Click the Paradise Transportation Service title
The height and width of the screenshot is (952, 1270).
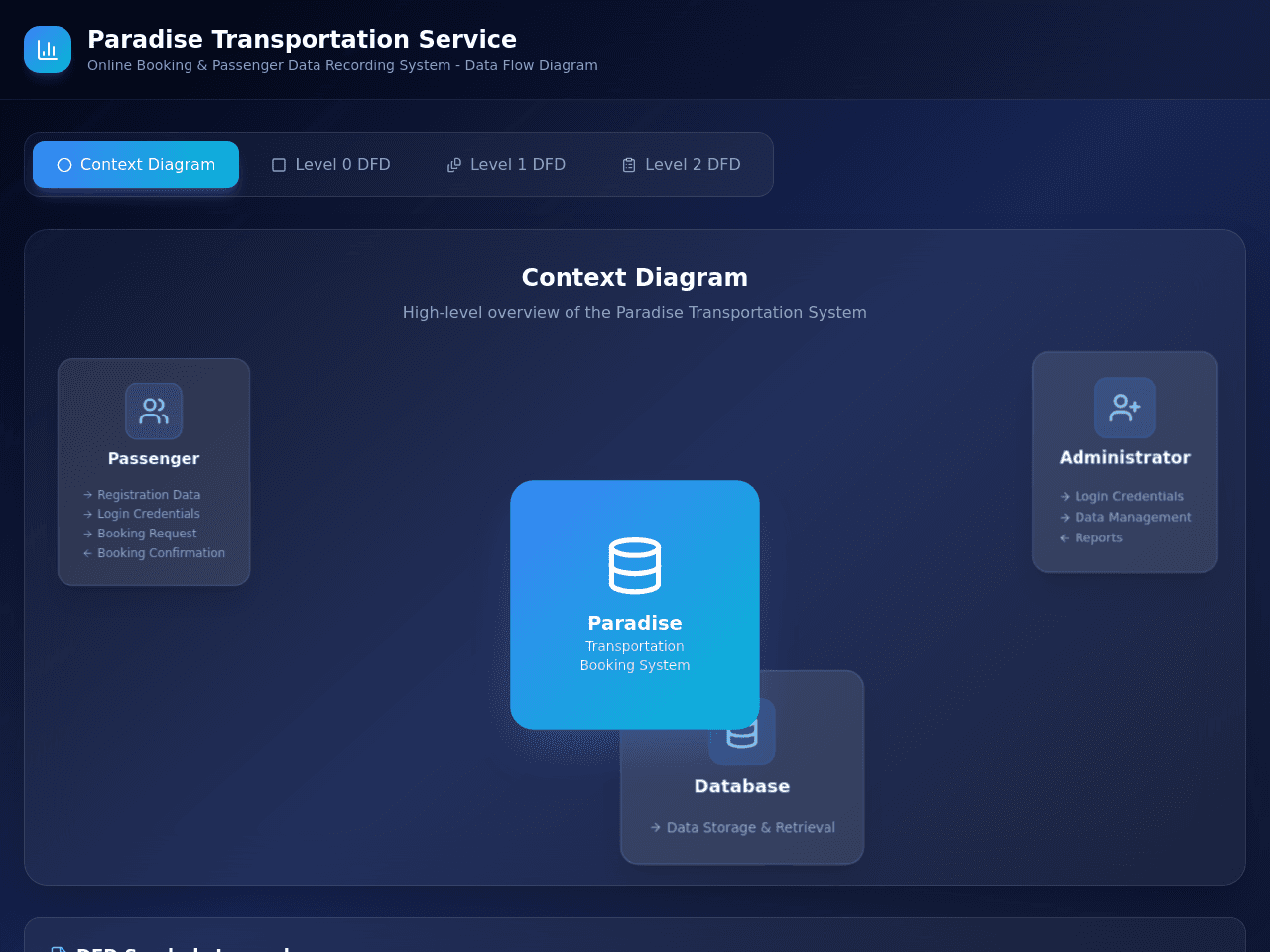pos(302,40)
